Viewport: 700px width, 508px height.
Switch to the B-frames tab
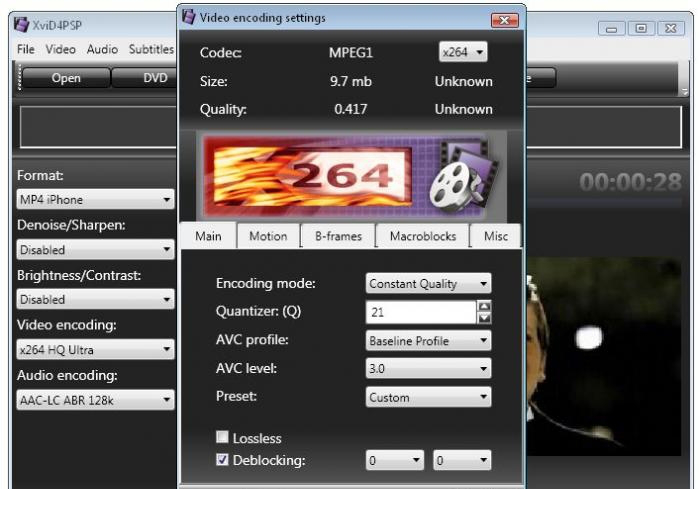(338, 236)
